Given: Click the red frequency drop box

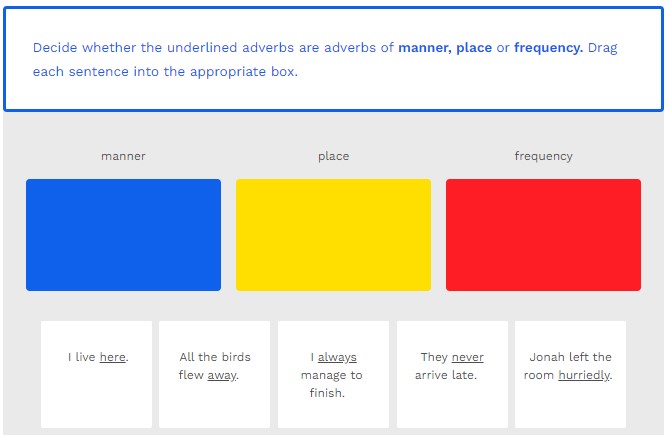Looking at the screenshot, I should (543, 235).
